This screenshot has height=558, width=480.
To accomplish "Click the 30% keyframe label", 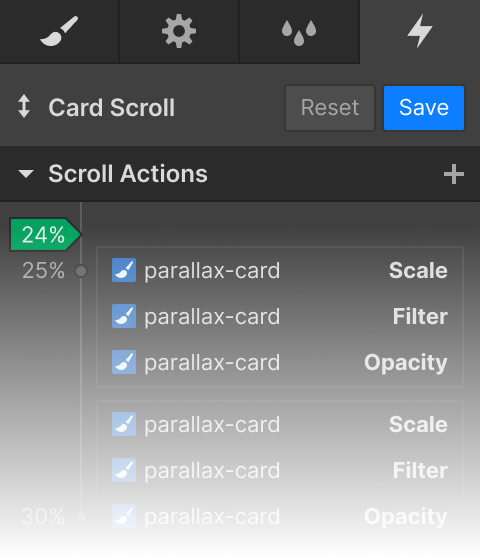I will click(43, 516).
